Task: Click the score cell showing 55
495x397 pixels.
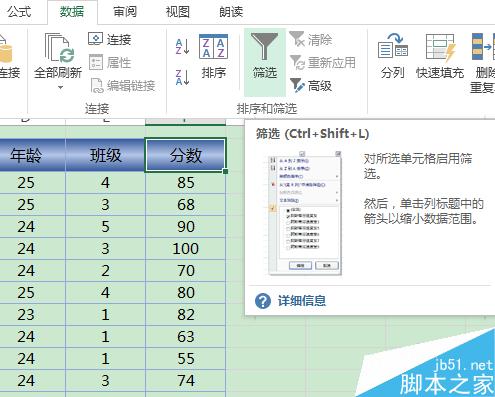Action: (186, 359)
